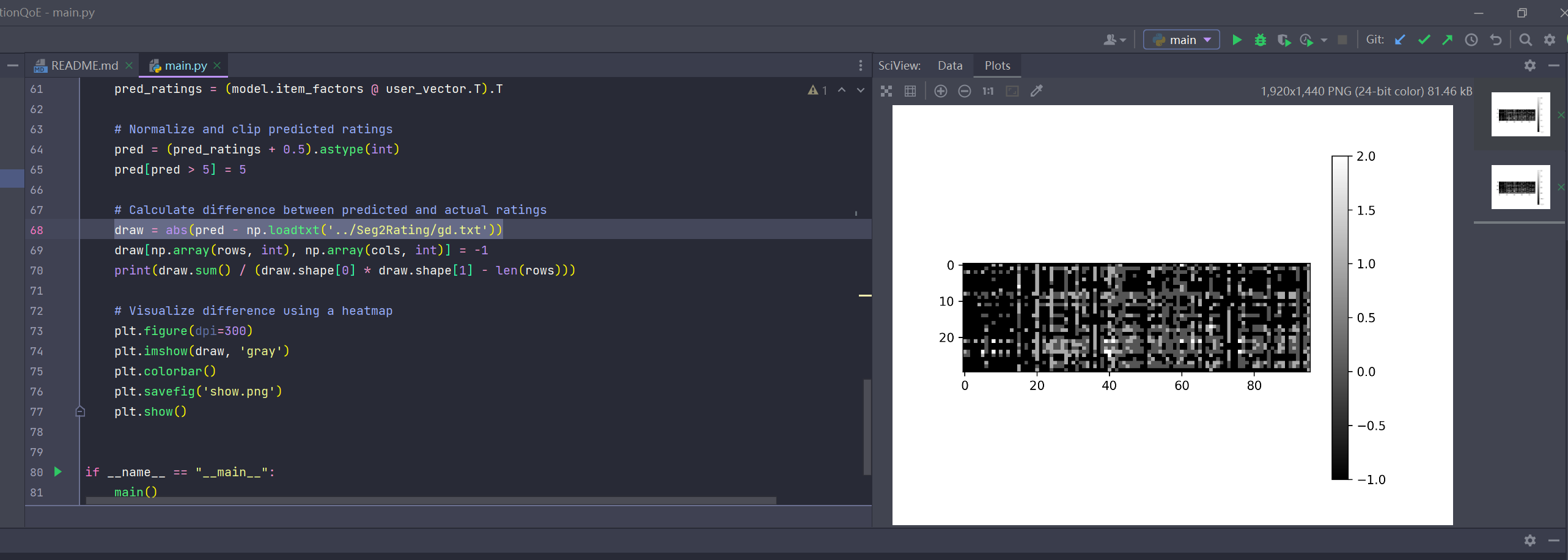
Task: Open bottom panel settings gear
Action: tap(1530, 540)
